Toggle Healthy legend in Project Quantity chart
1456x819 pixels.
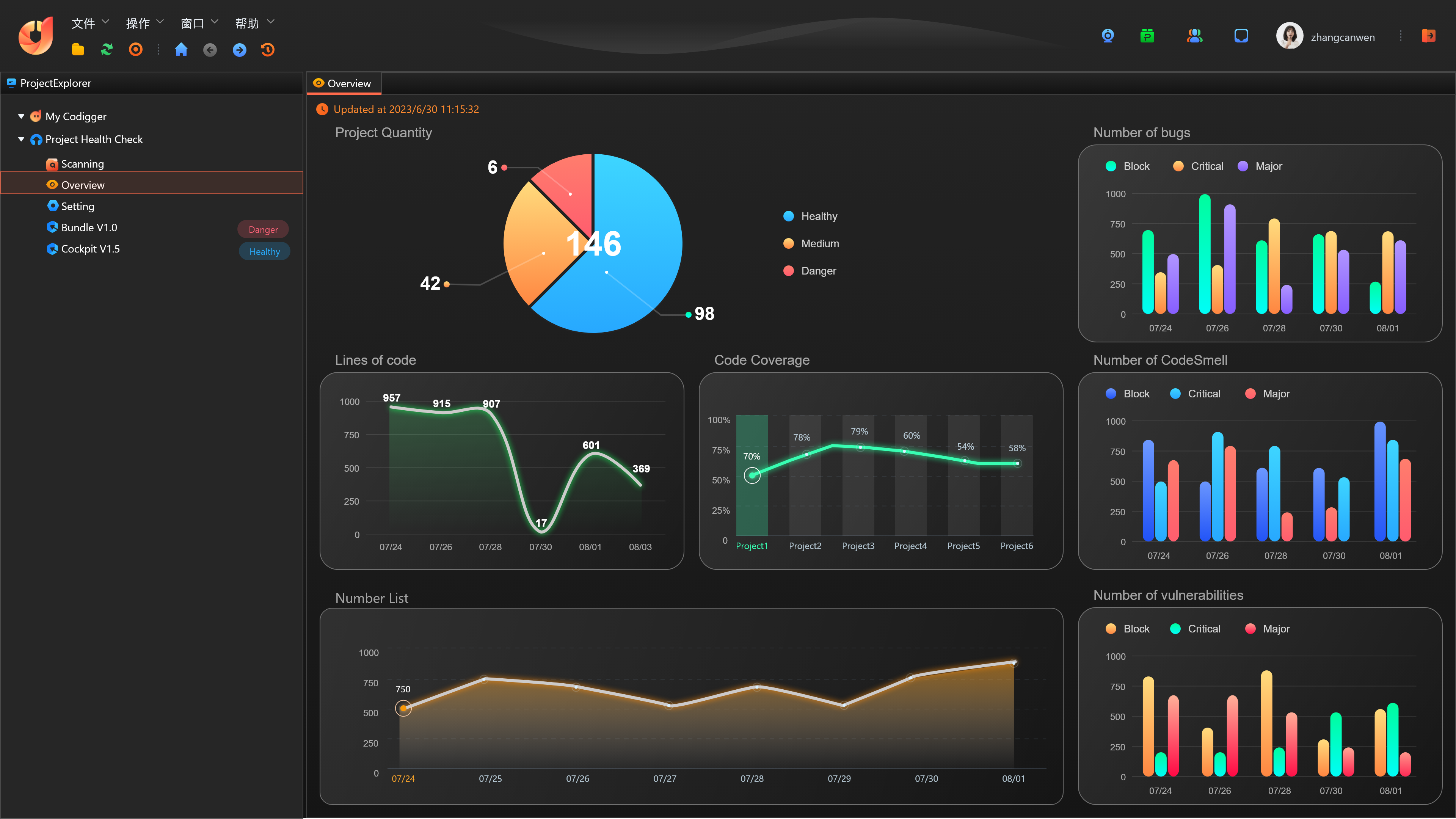click(x=811, y=217)
